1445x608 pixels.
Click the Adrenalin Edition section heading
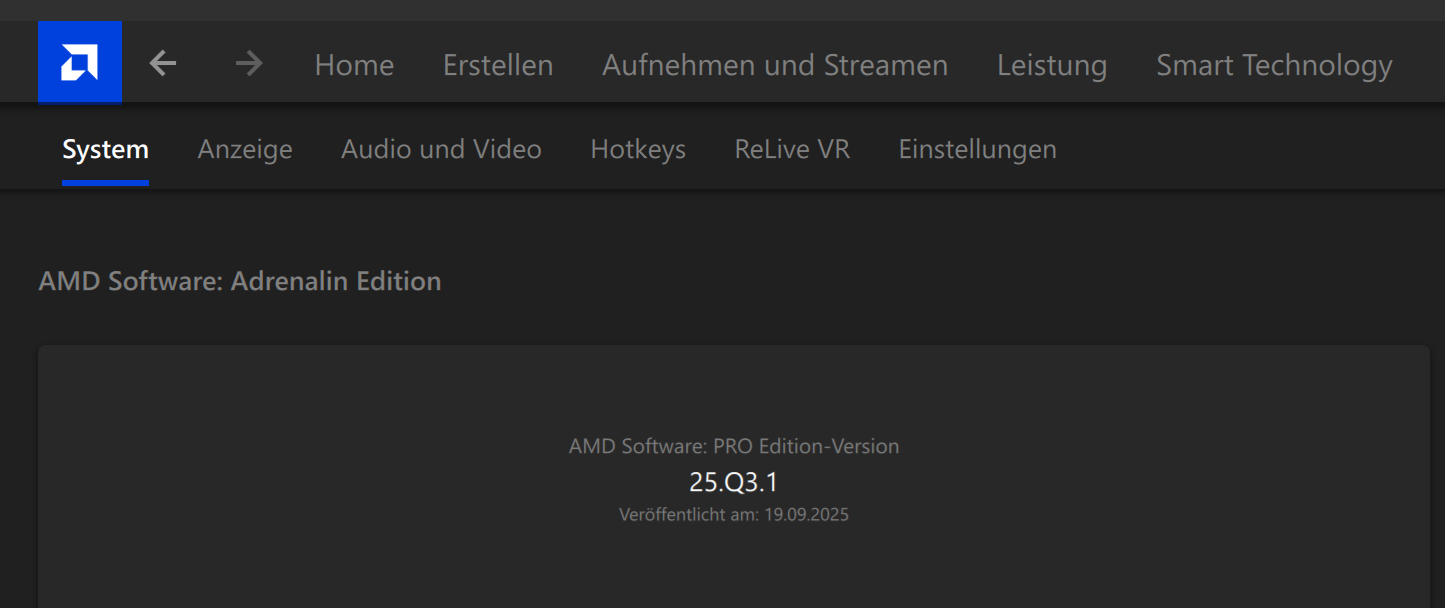(240, 281)
